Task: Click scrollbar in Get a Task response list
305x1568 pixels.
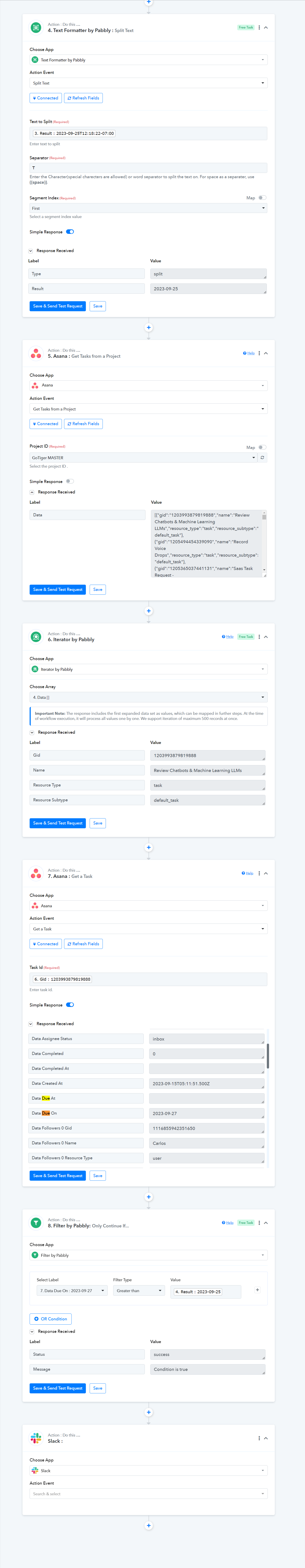Action: coord(268,1056)
